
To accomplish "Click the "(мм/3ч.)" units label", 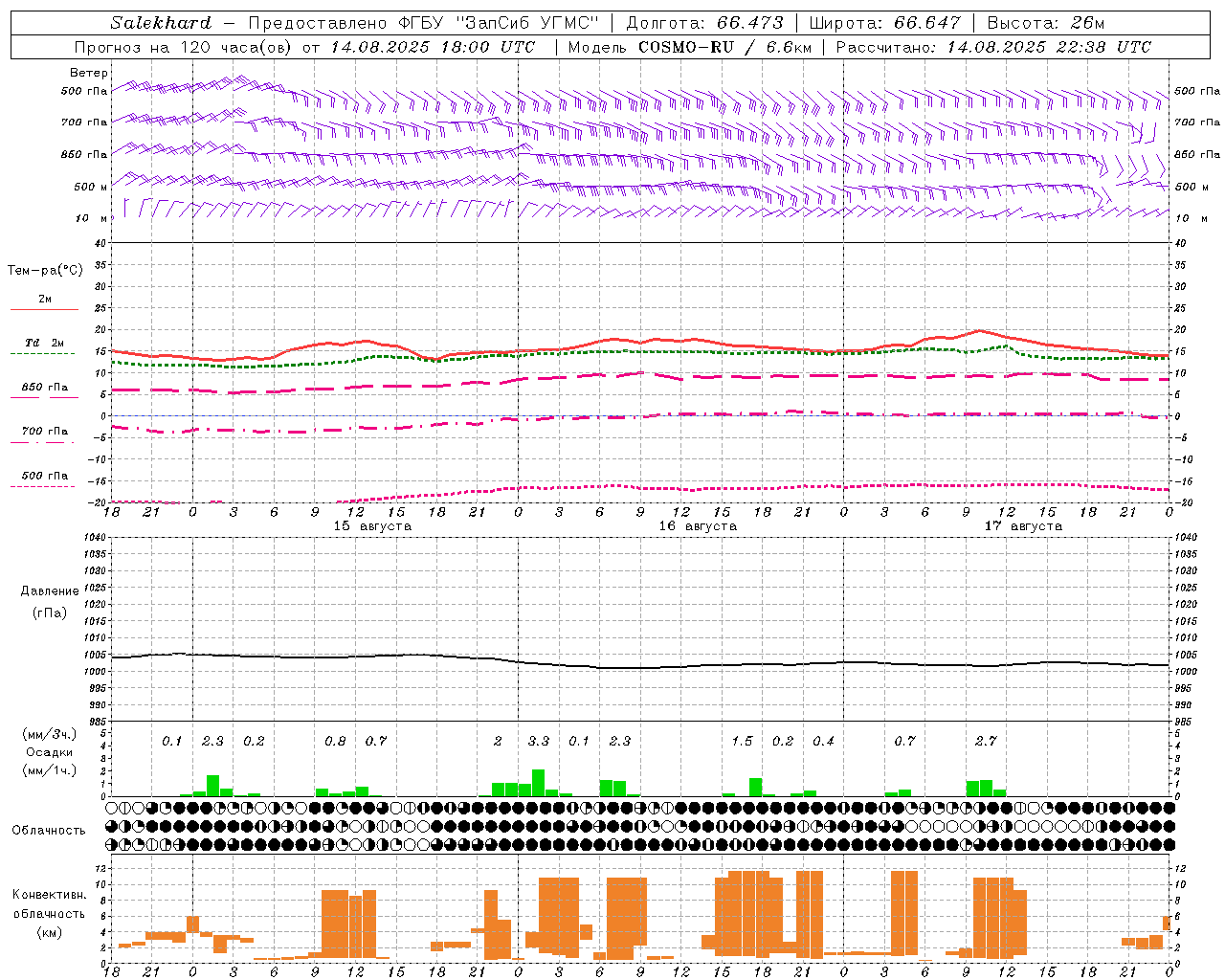I will pos(49,734).
